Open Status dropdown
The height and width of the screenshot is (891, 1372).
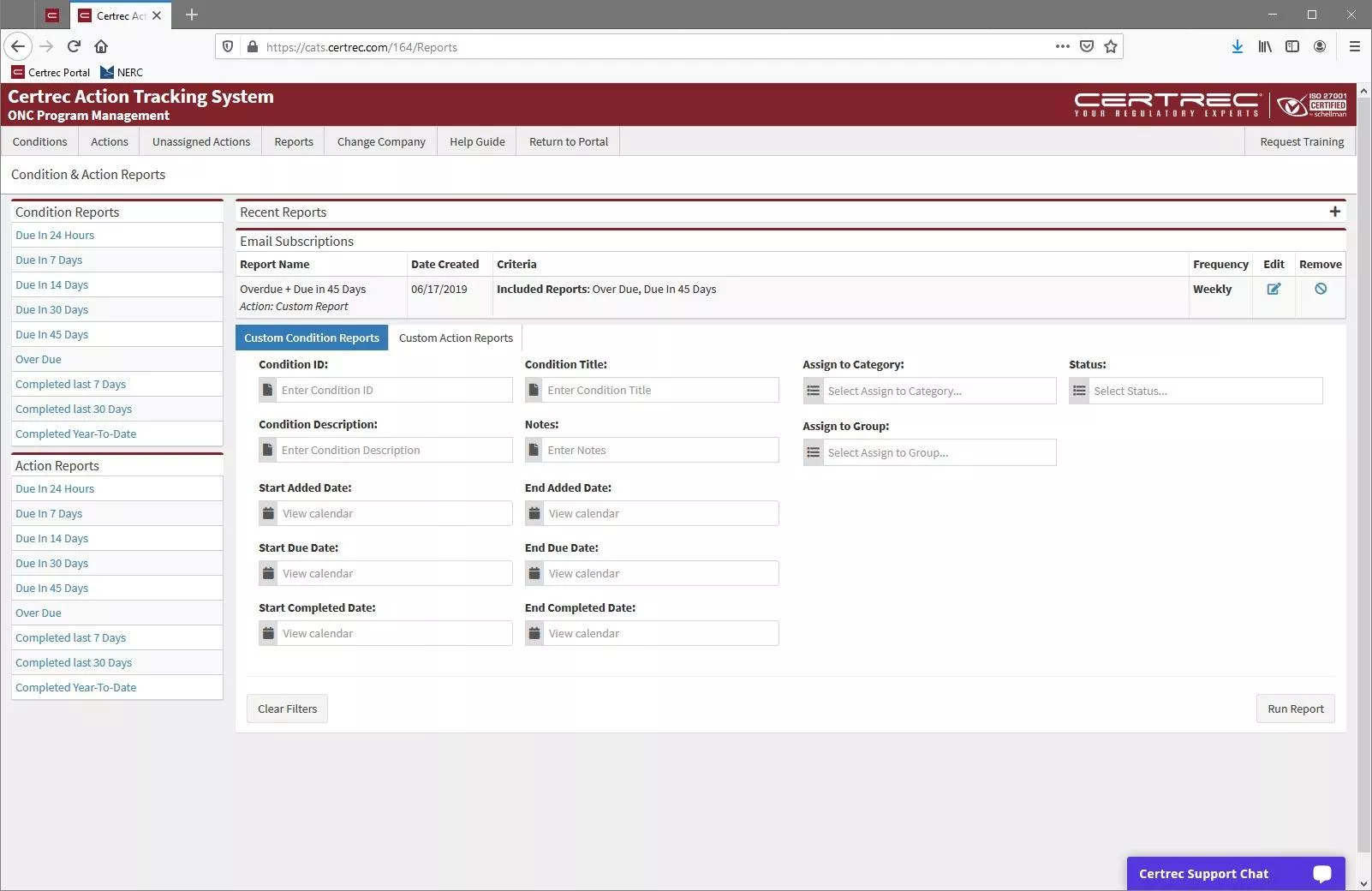[x=1196, y=391]
